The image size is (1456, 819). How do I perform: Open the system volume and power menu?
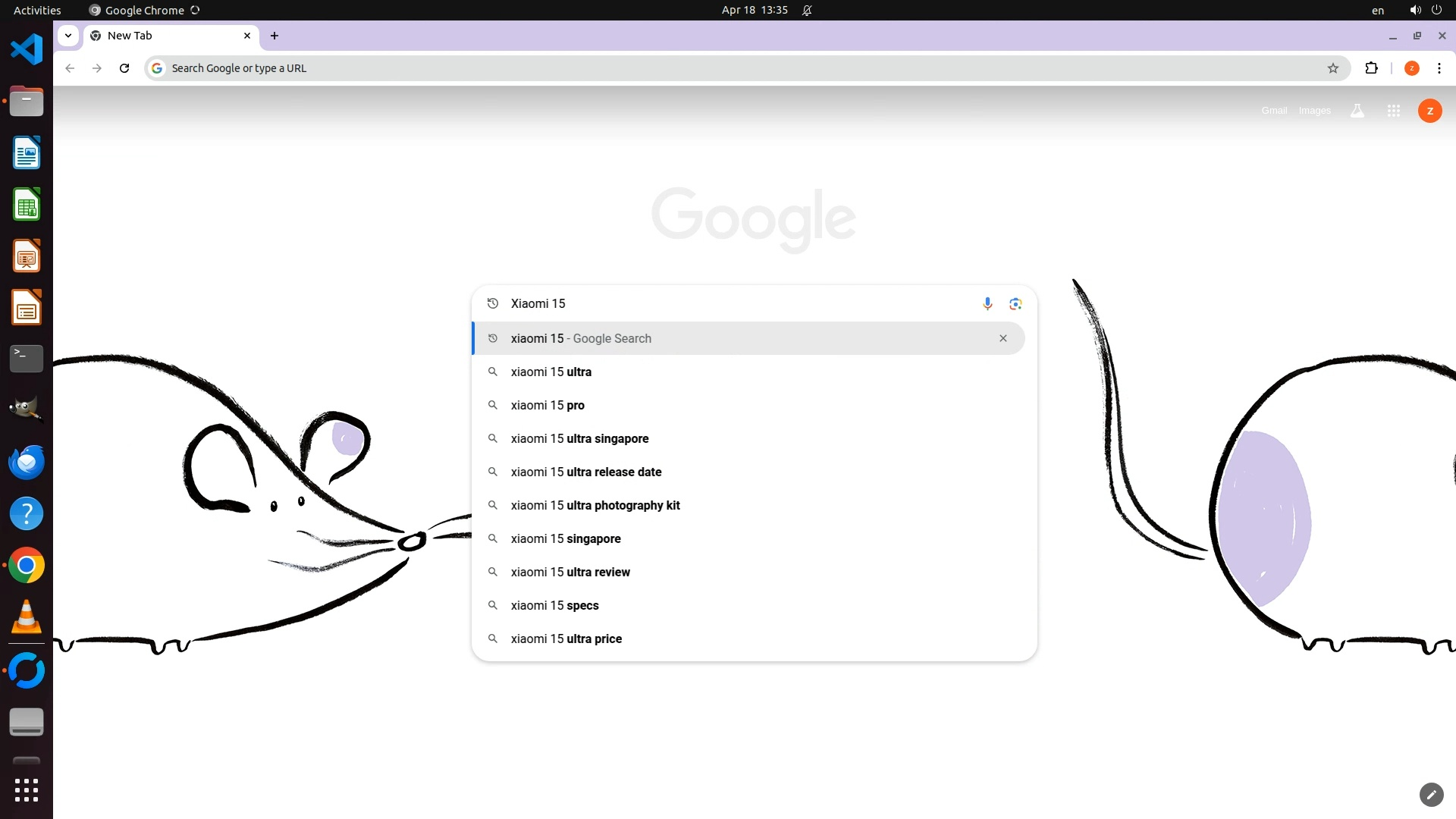pos(1425,10)
